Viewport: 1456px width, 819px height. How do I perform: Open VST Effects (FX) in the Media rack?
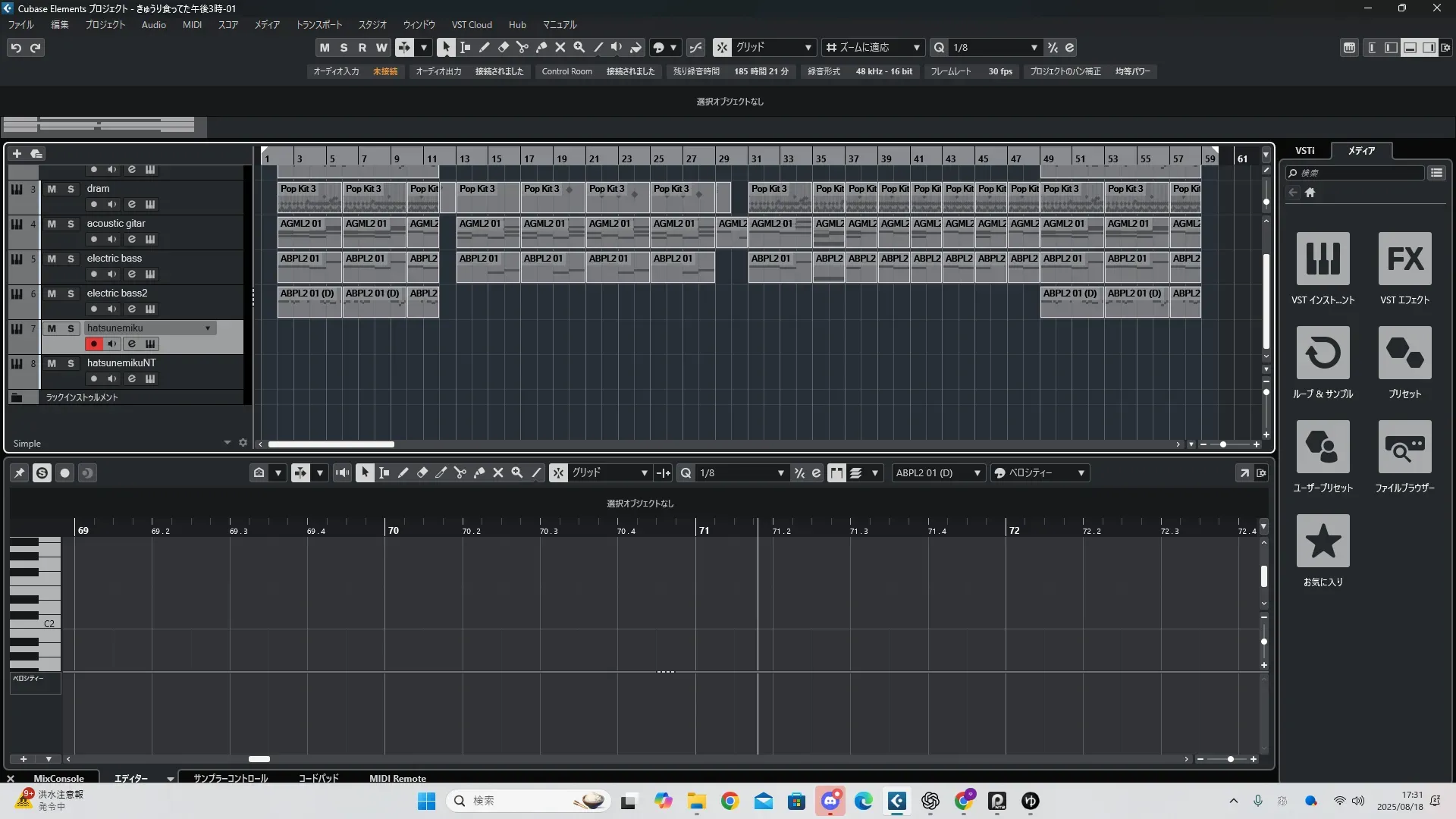coord(1404,259)
